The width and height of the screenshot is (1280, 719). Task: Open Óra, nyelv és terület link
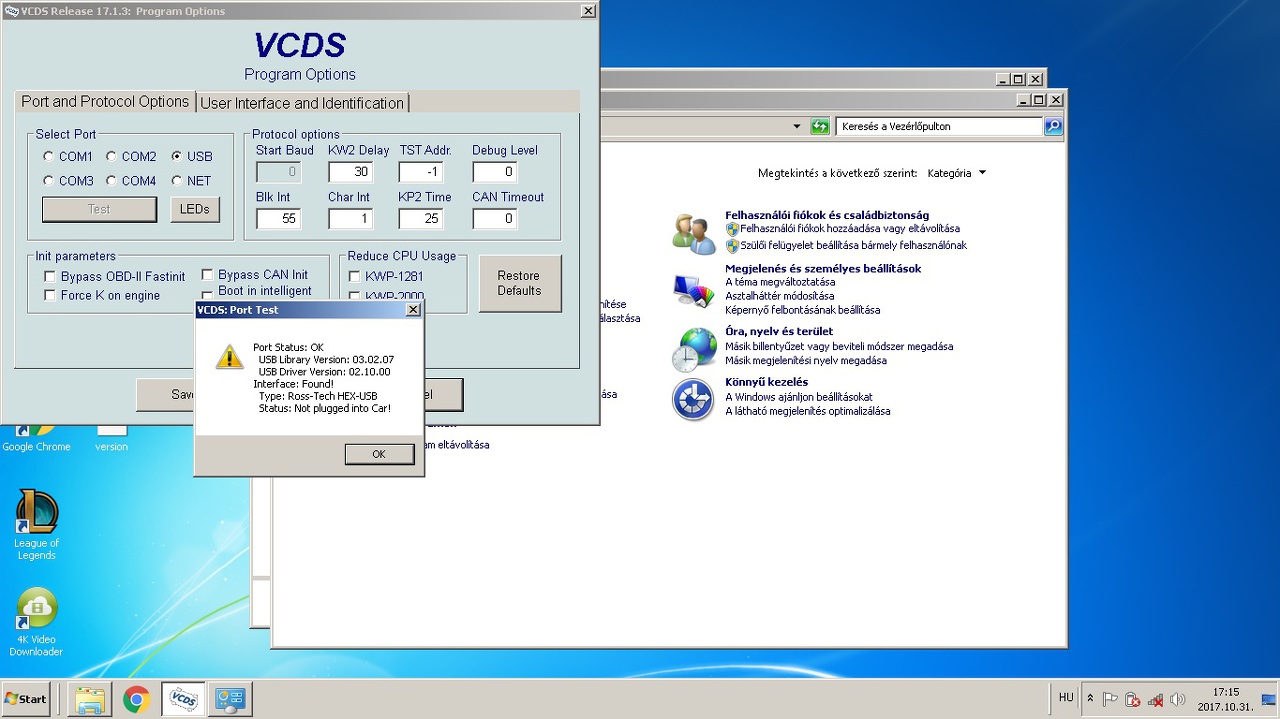coord(779,331)
